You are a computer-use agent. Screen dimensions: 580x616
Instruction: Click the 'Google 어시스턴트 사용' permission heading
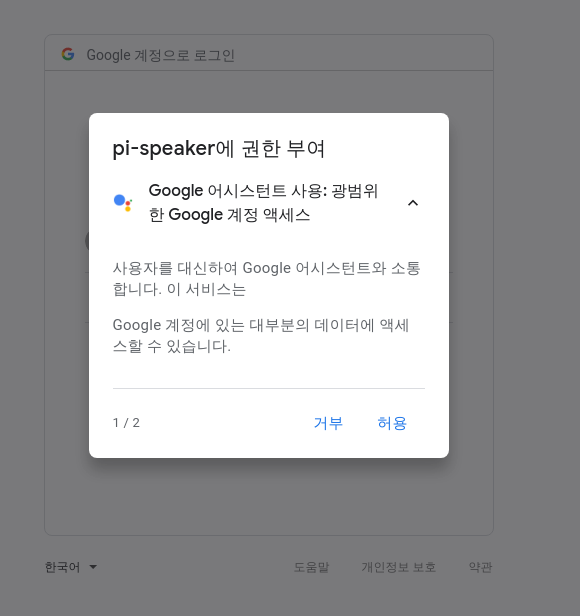point(263,203)
